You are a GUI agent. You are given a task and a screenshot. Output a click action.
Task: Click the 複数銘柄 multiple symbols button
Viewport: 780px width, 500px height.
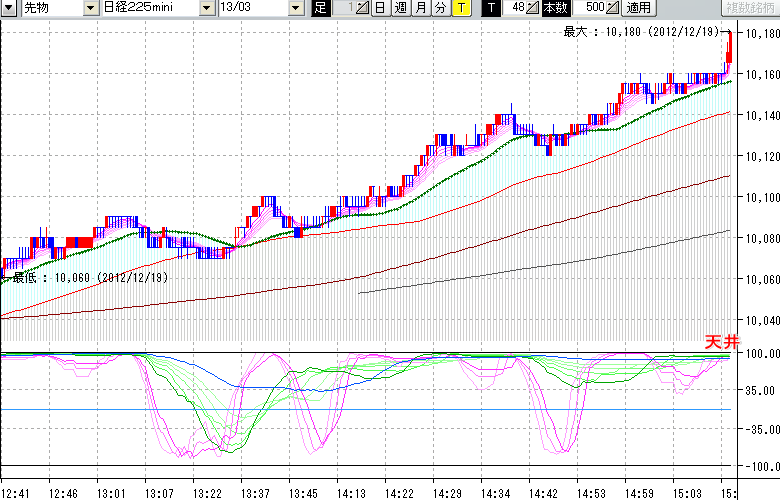tap(751, 8)
